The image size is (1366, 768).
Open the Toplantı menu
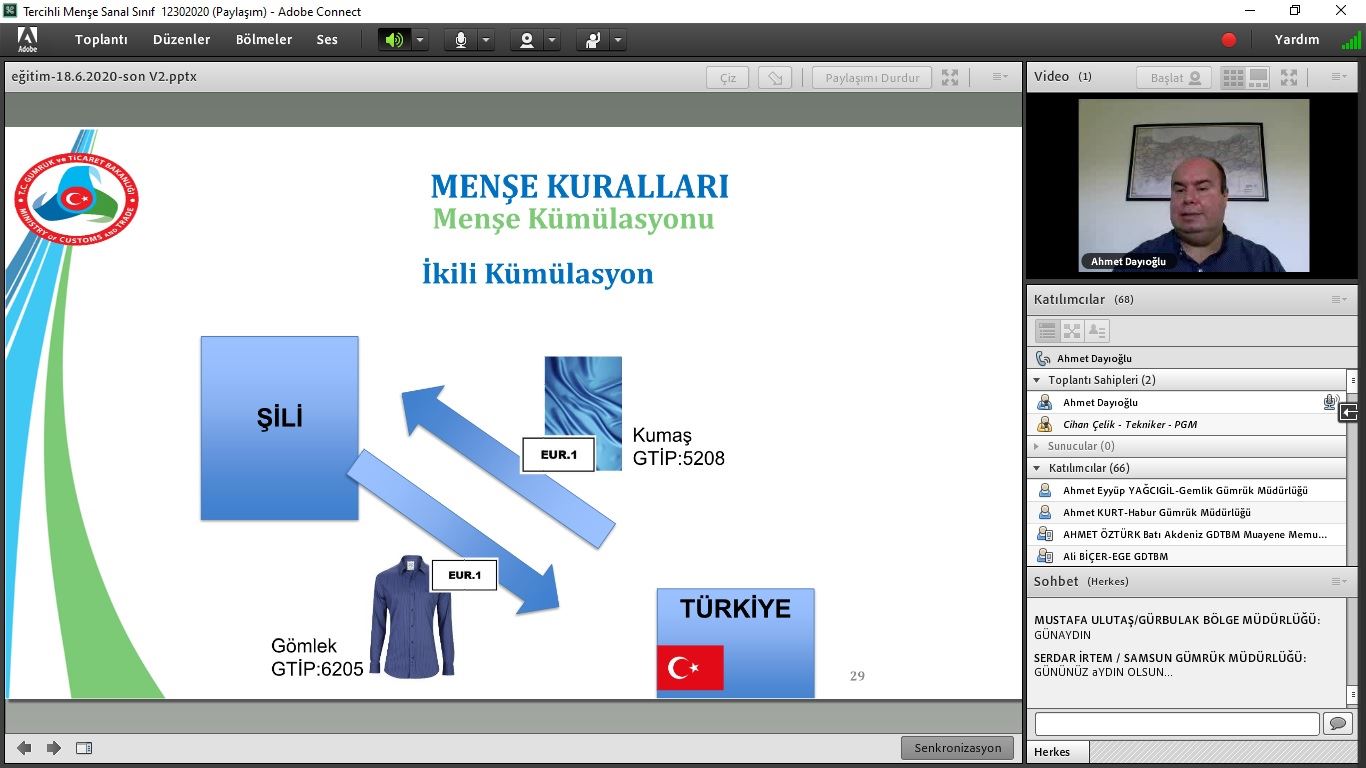point(101,40)
